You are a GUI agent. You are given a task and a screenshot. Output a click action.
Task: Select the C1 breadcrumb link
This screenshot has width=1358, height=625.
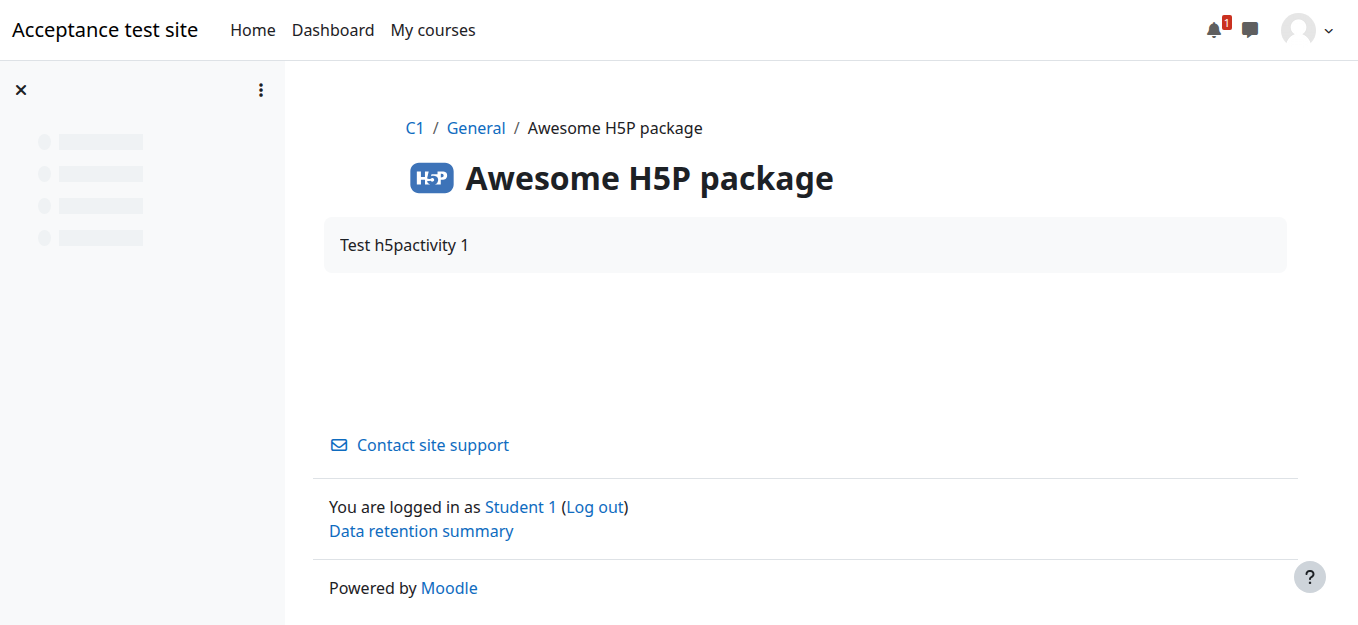[x=414, y=128]
